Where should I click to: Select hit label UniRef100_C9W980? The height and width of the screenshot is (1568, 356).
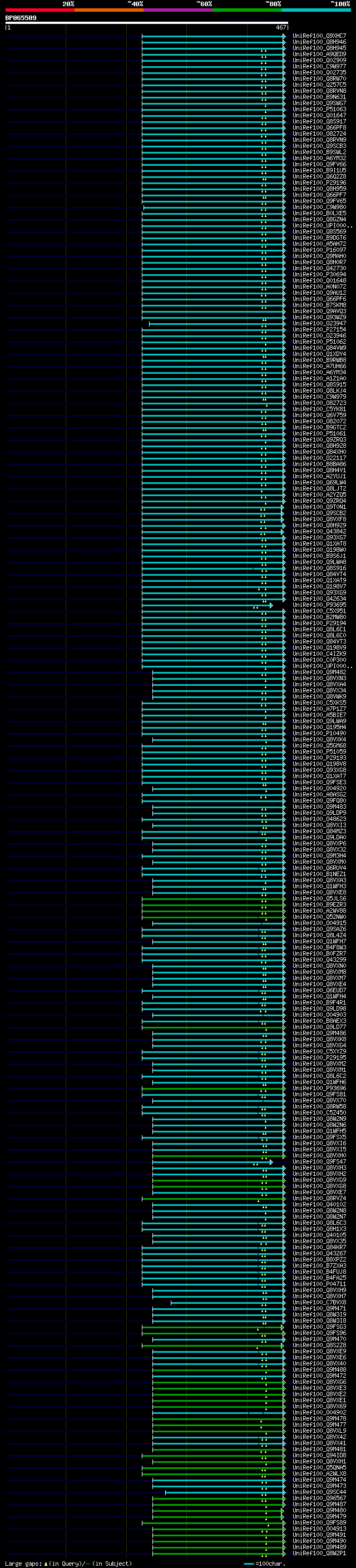319,207
